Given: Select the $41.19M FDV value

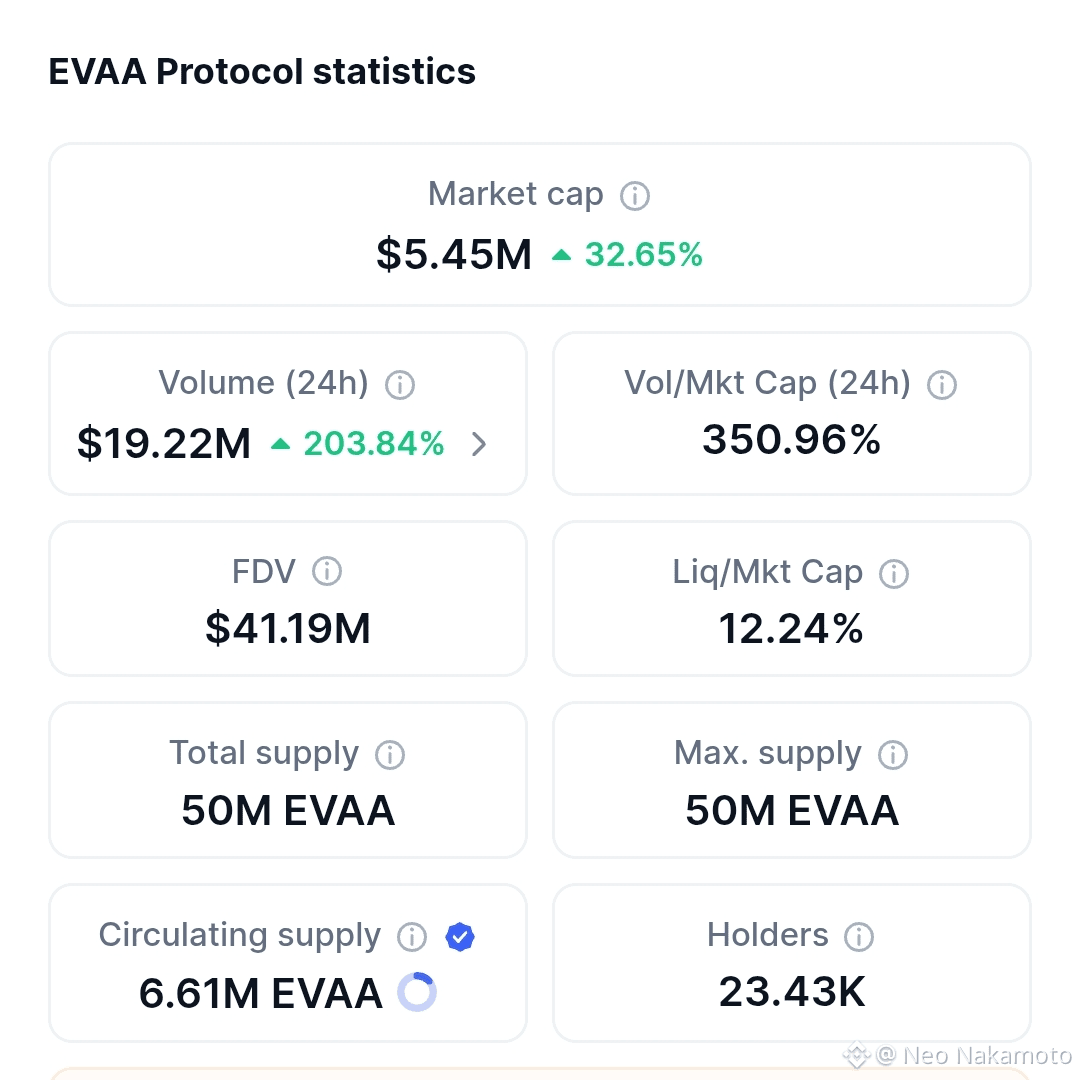Looking at the screenshot, I should point(288,628).
